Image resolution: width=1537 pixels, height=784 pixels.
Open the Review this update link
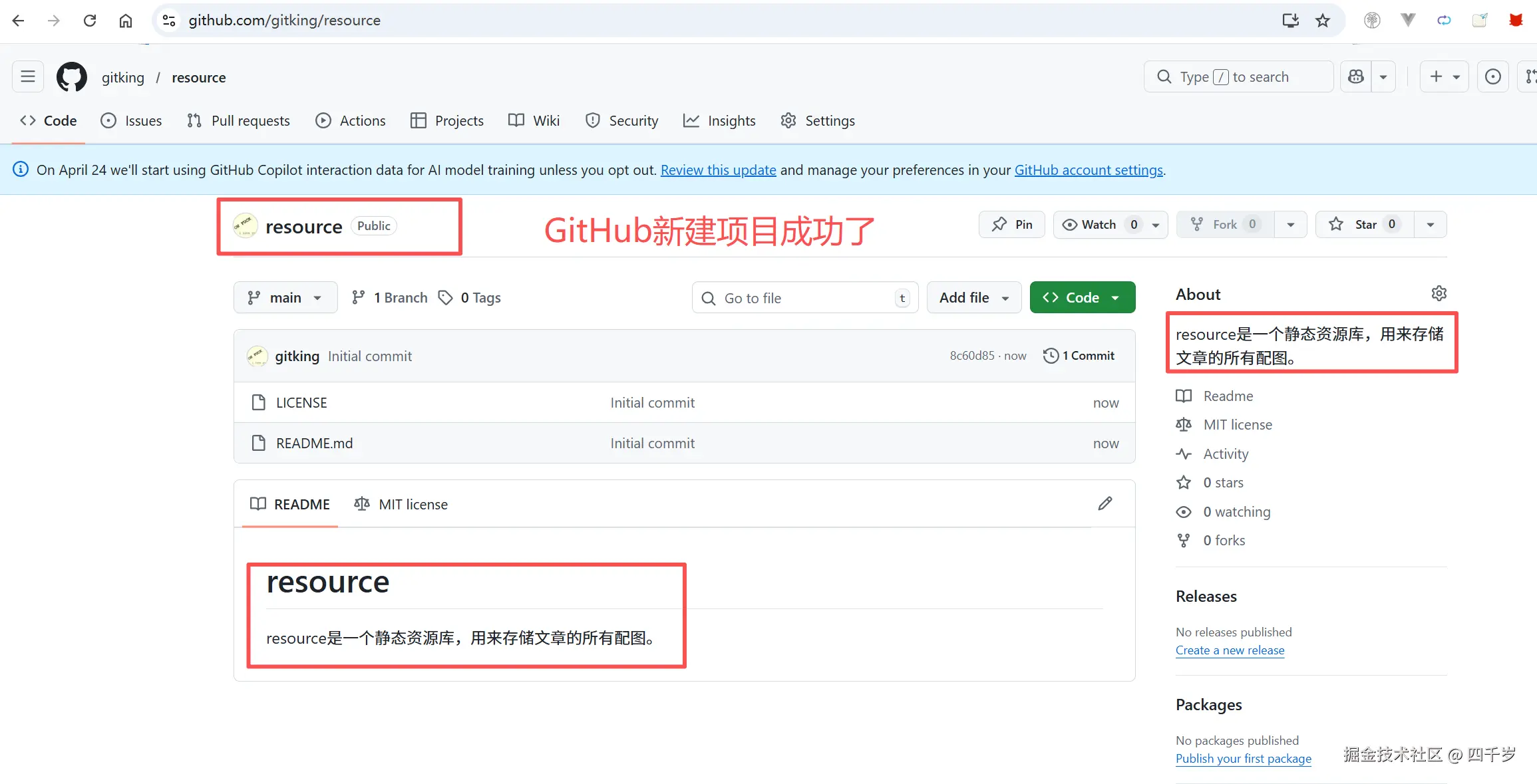pyautogui.click(x=717, y=170)
